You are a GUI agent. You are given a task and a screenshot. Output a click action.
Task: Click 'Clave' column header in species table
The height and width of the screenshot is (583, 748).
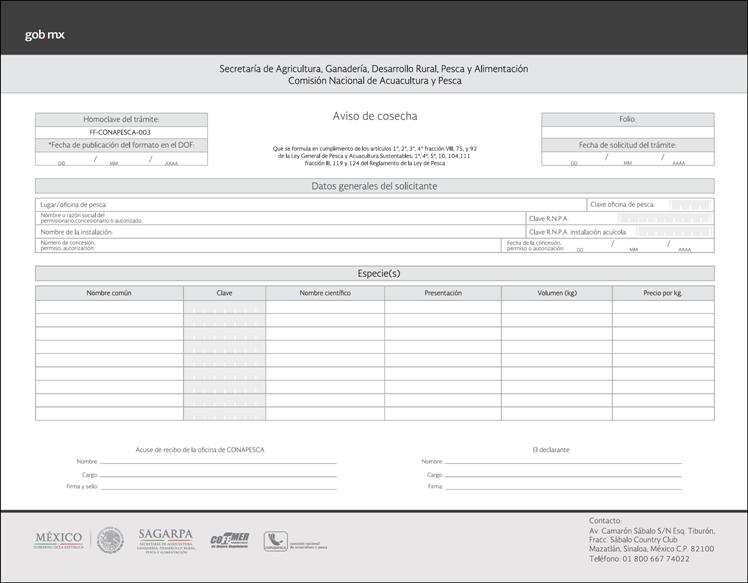[224, 293]
